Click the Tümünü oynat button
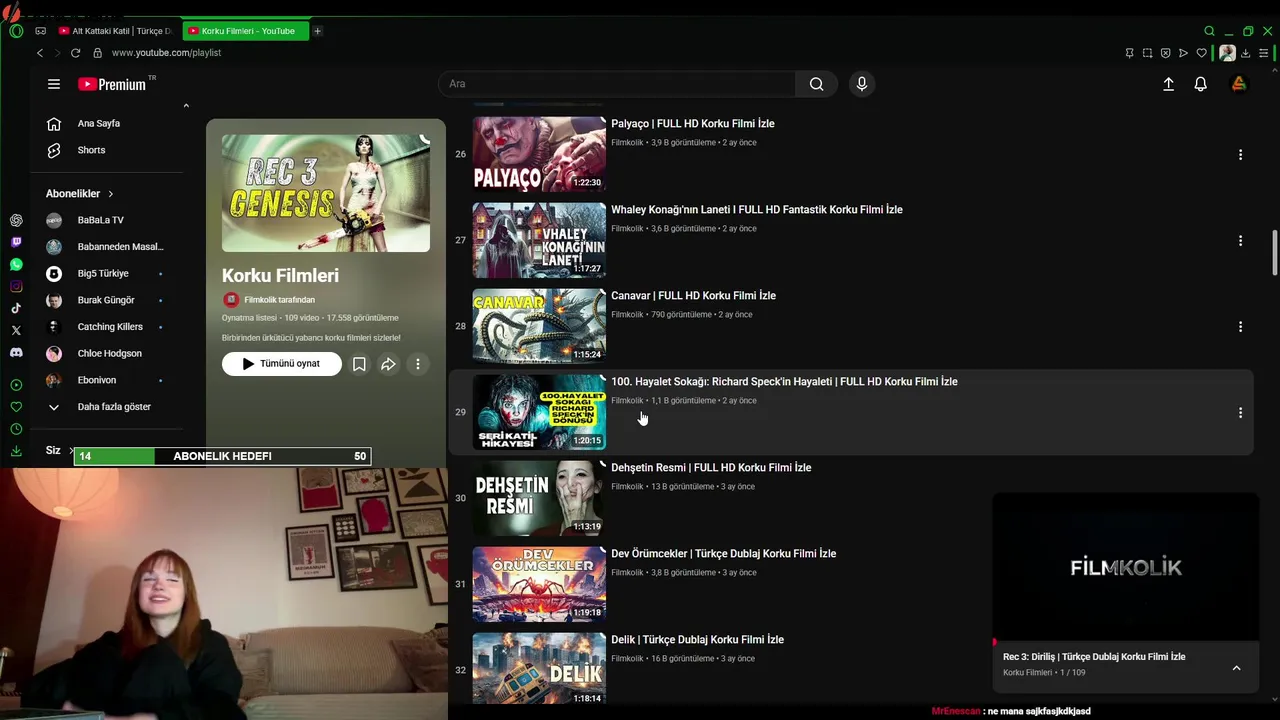This screenshot has width=1280, height=720. pos(282,364)
